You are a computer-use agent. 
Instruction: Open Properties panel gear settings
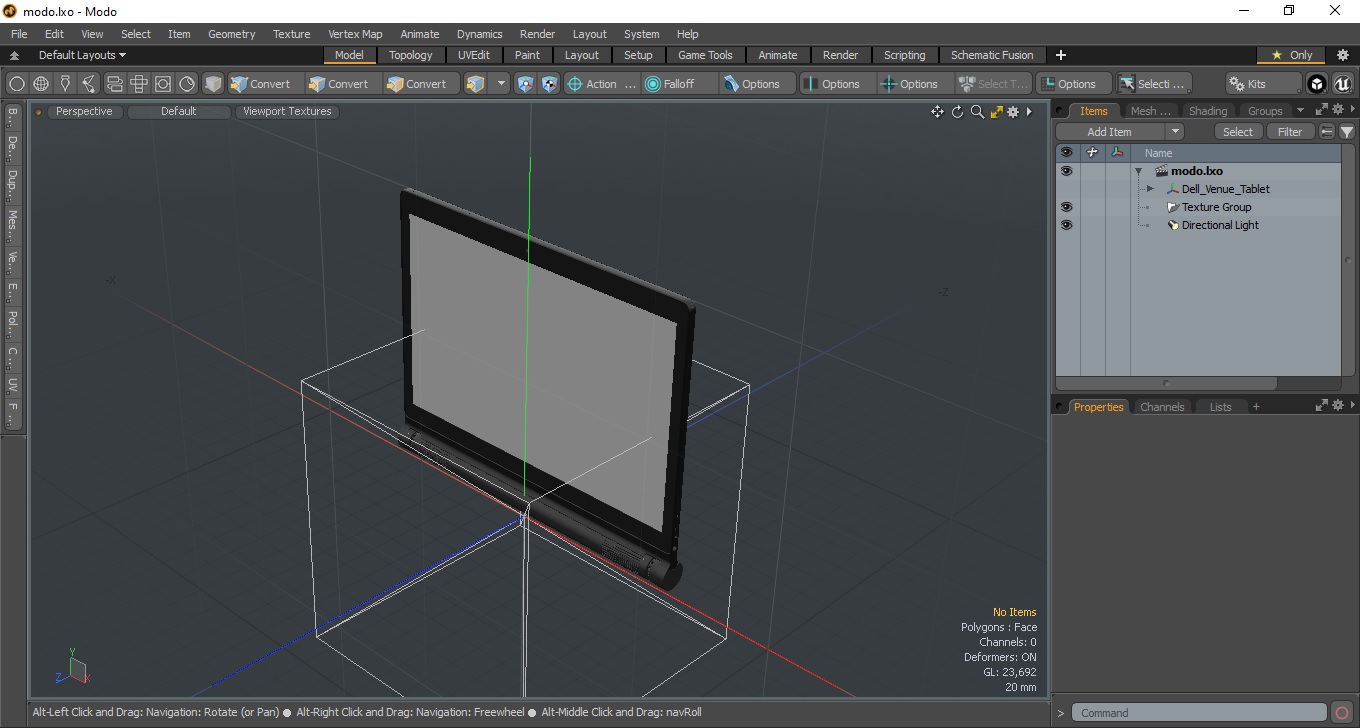1338,405
